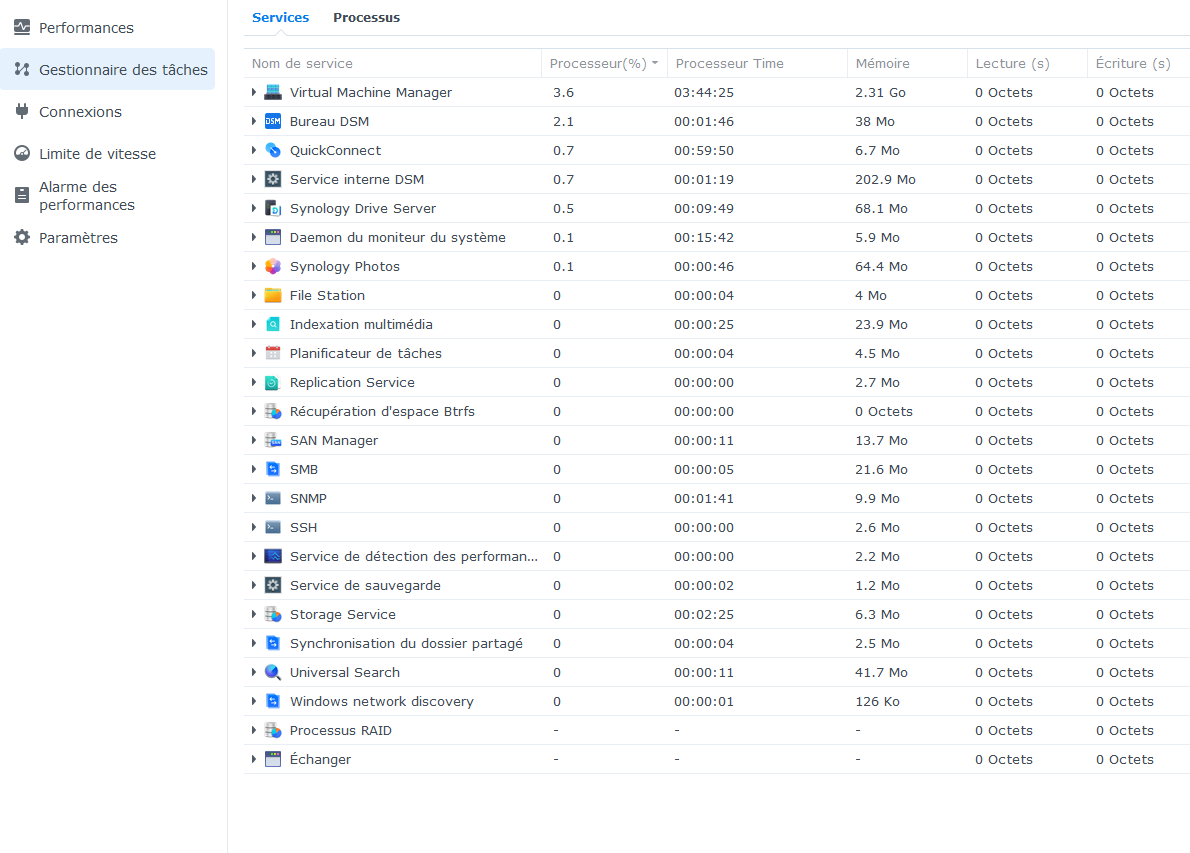This screenshot has height=853, width=1190.
Task: Click the Daemon du moniteur du système icon
Action: [x=273, y=238]
